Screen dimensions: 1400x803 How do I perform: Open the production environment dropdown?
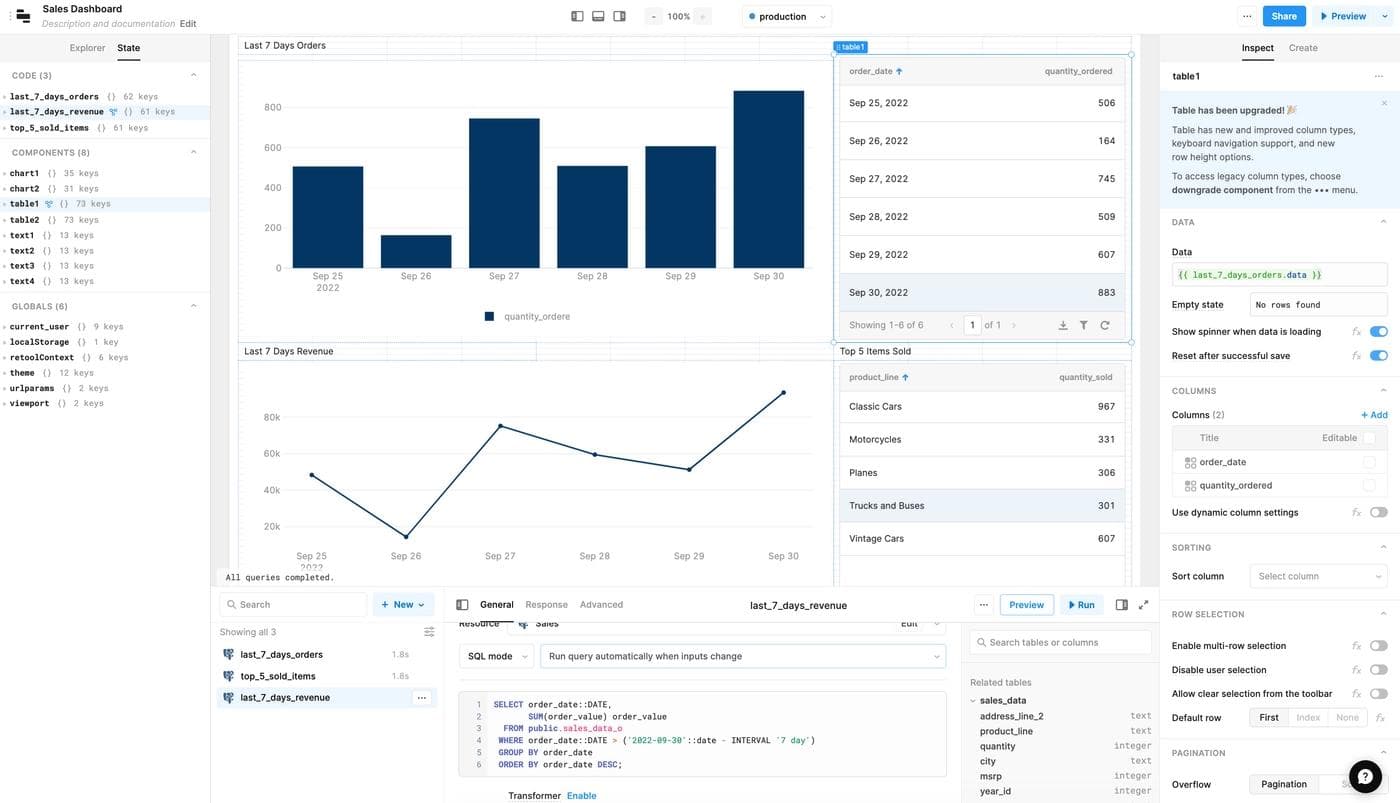[787, 16]
